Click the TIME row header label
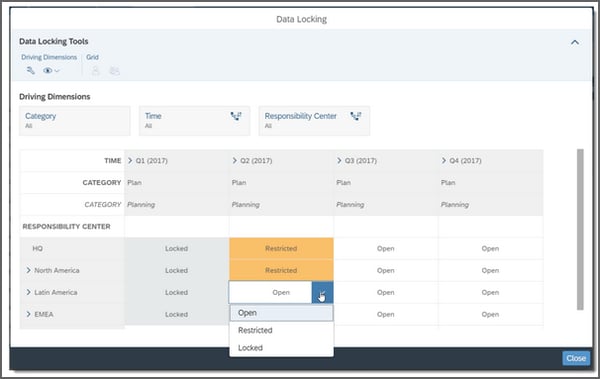Screen dimensions: 600x379 coord(112,160)
